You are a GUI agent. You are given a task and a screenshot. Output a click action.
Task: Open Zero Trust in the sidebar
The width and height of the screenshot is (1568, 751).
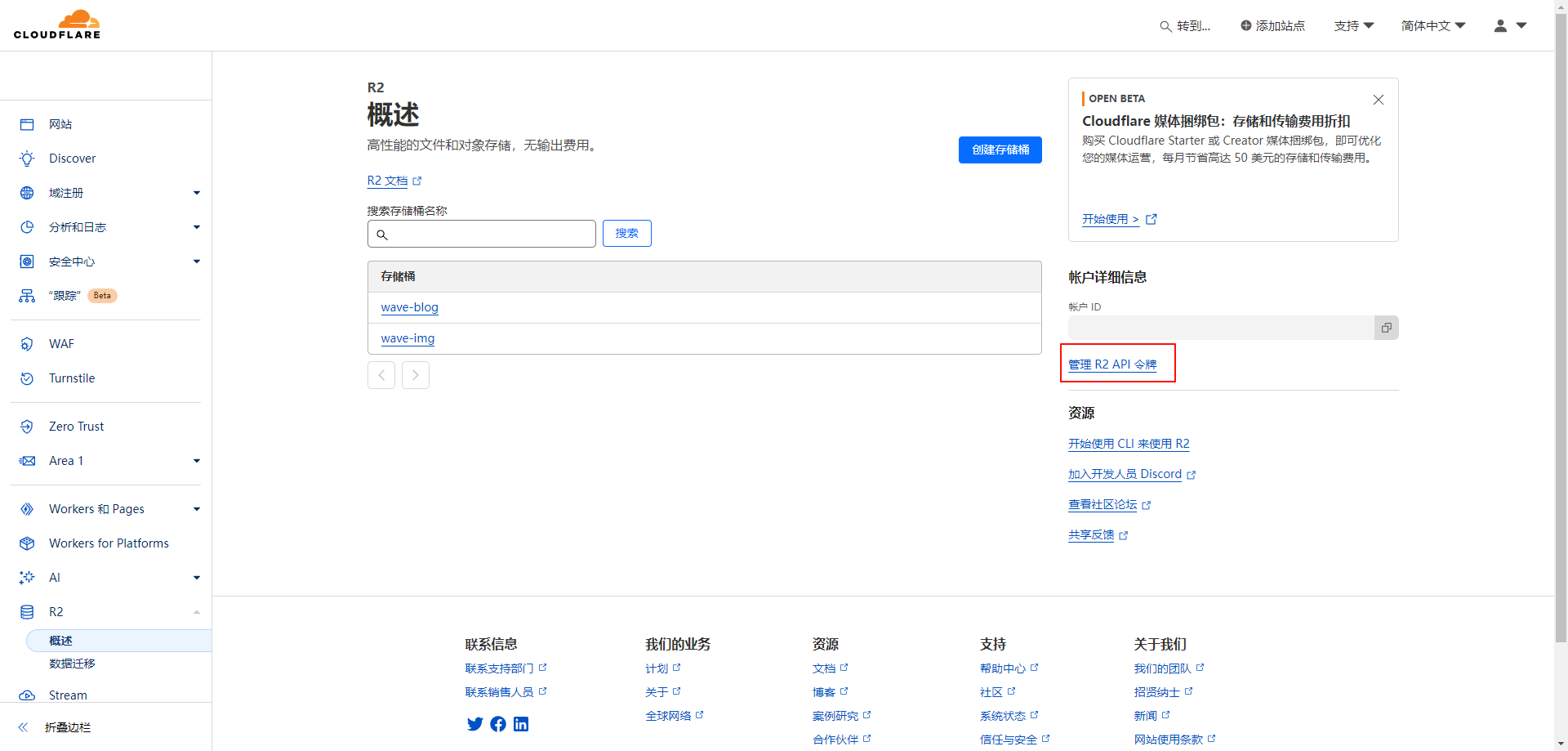pos(77,427)
